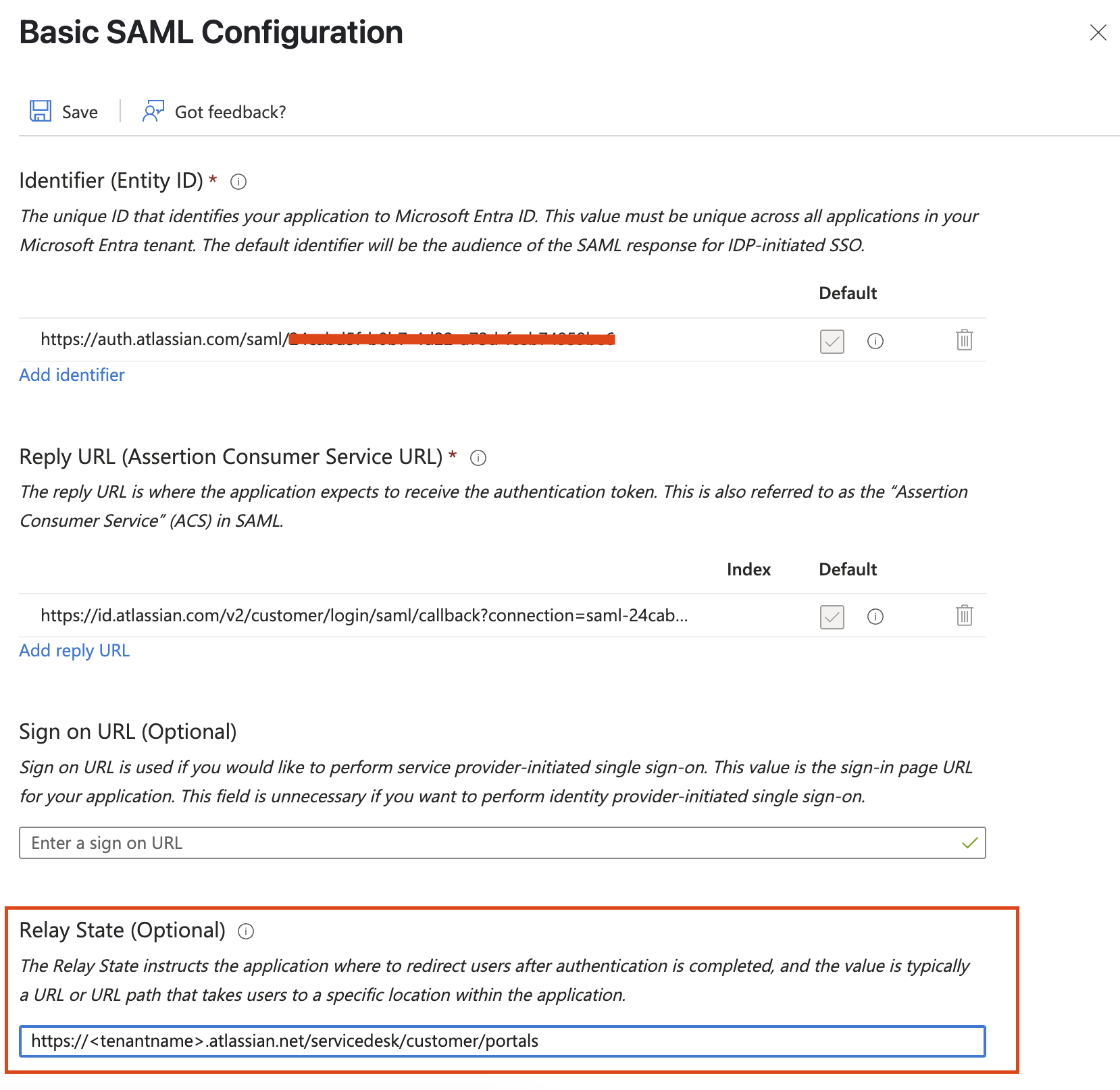Select the id.atlassian.com callback URL text
This screenshot has width=1120, height=1090.
(363, 615)
